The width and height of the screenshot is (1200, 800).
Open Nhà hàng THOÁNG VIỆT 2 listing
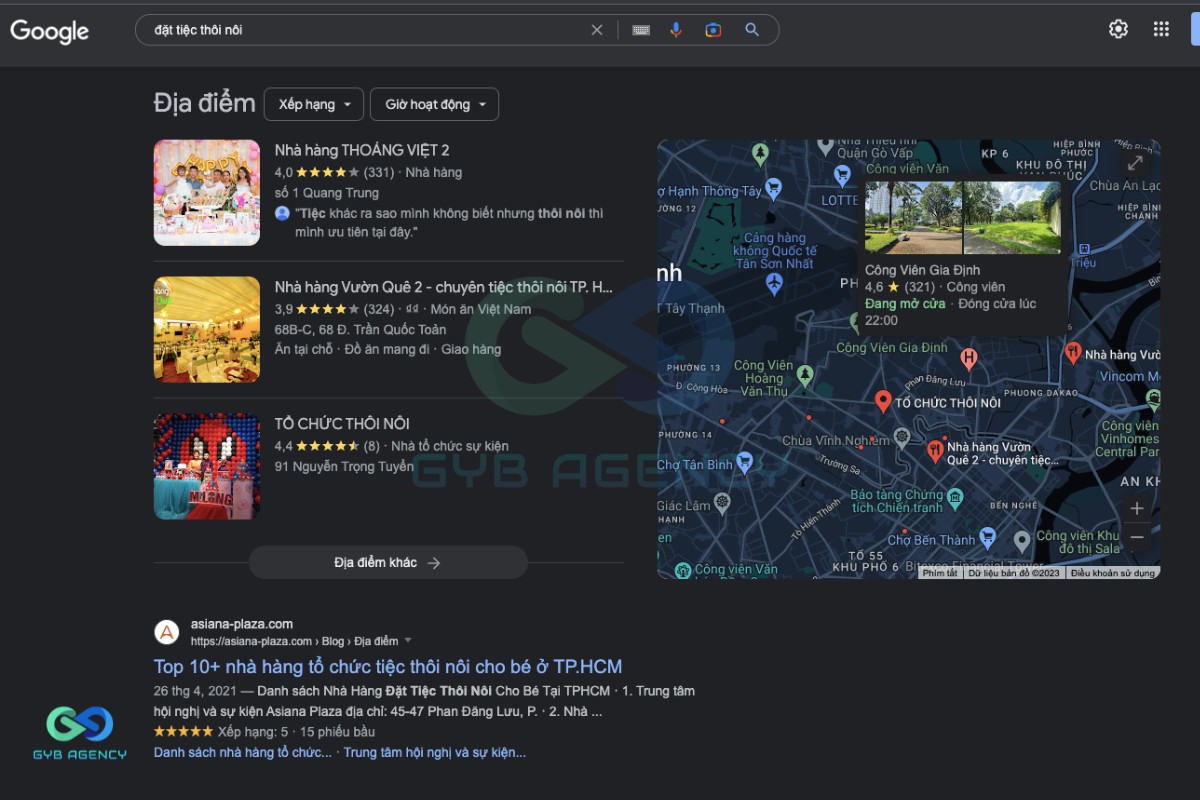click(362, 150)
